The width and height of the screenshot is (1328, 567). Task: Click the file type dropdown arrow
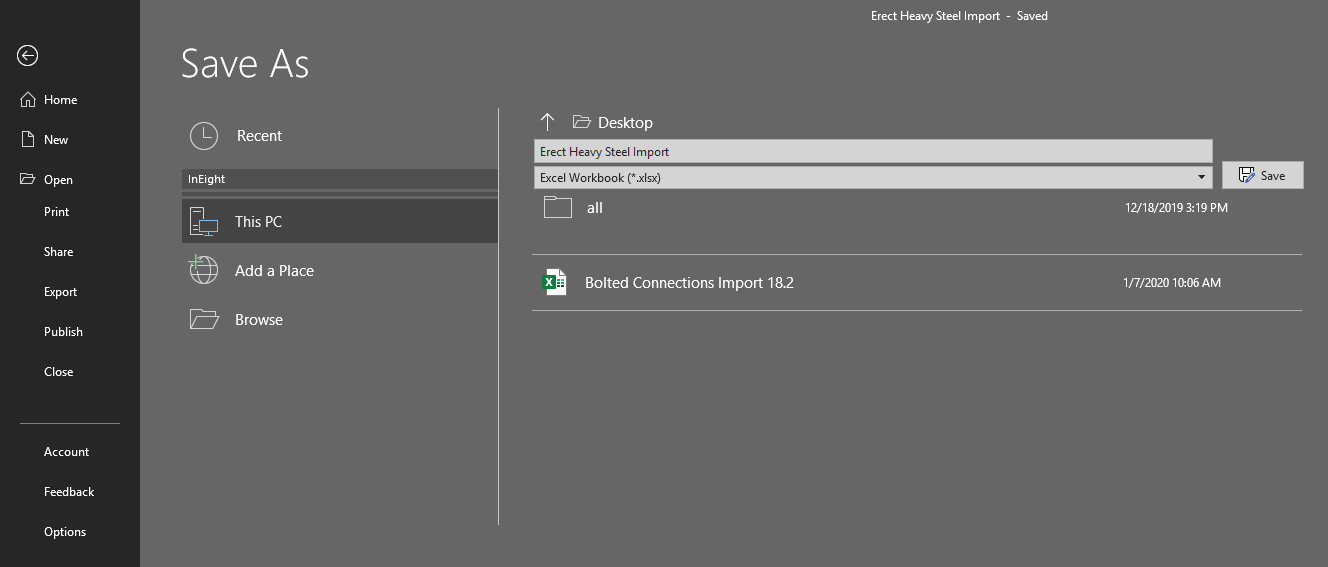pos(1201,177)
